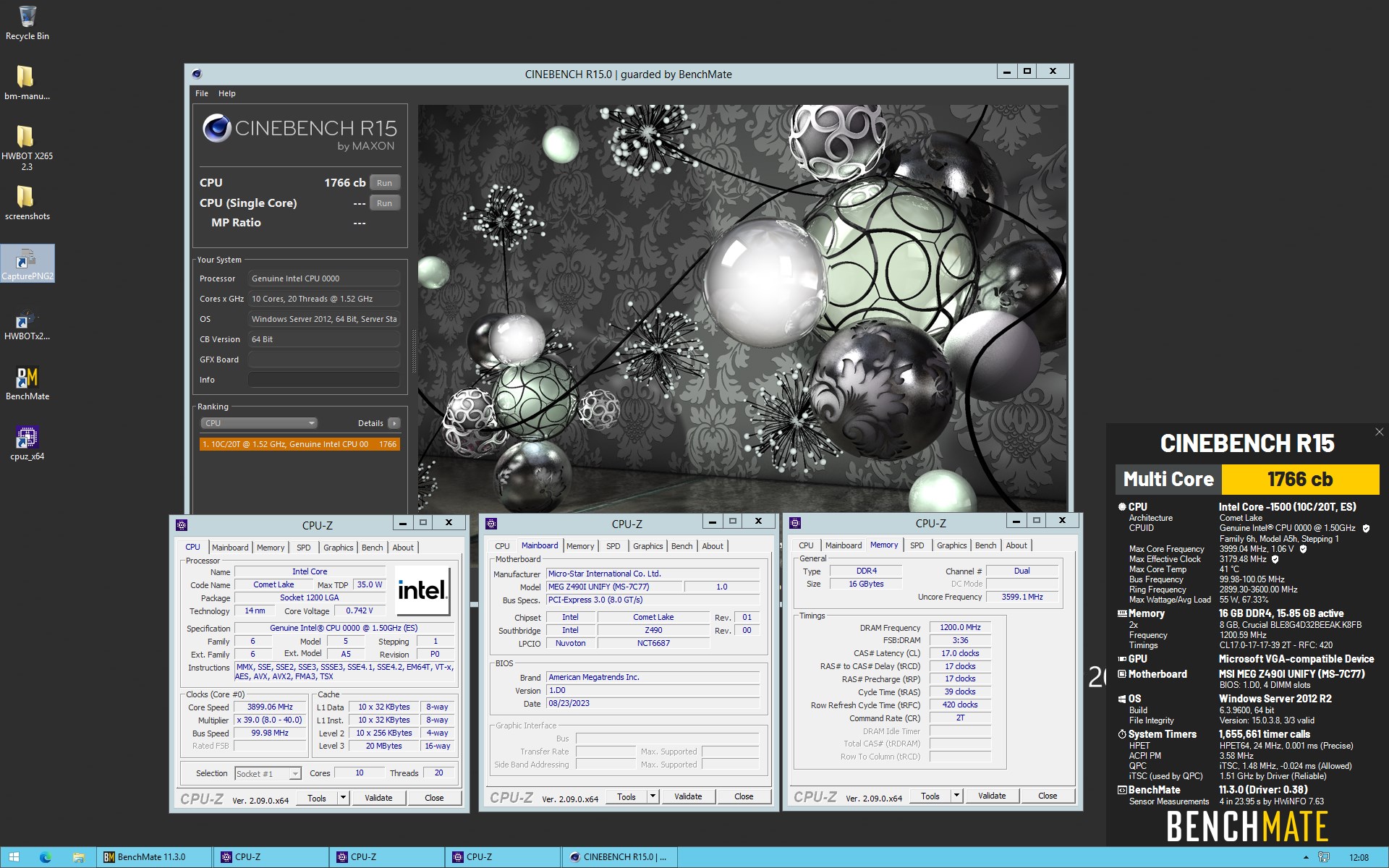The height and width of the screenshot is (868, 1389).
Task: Click the Cinebench window title icon
Action: pyautogui.click(x=197, y=74)
